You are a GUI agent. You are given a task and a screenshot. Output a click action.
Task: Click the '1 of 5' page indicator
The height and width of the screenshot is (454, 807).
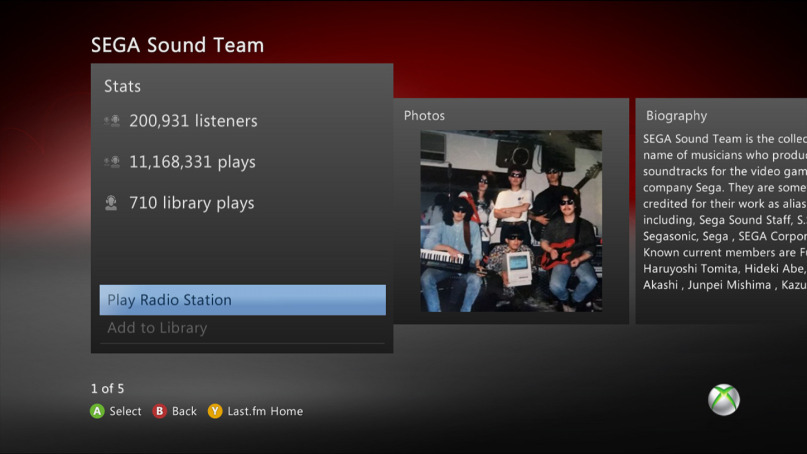108,389
